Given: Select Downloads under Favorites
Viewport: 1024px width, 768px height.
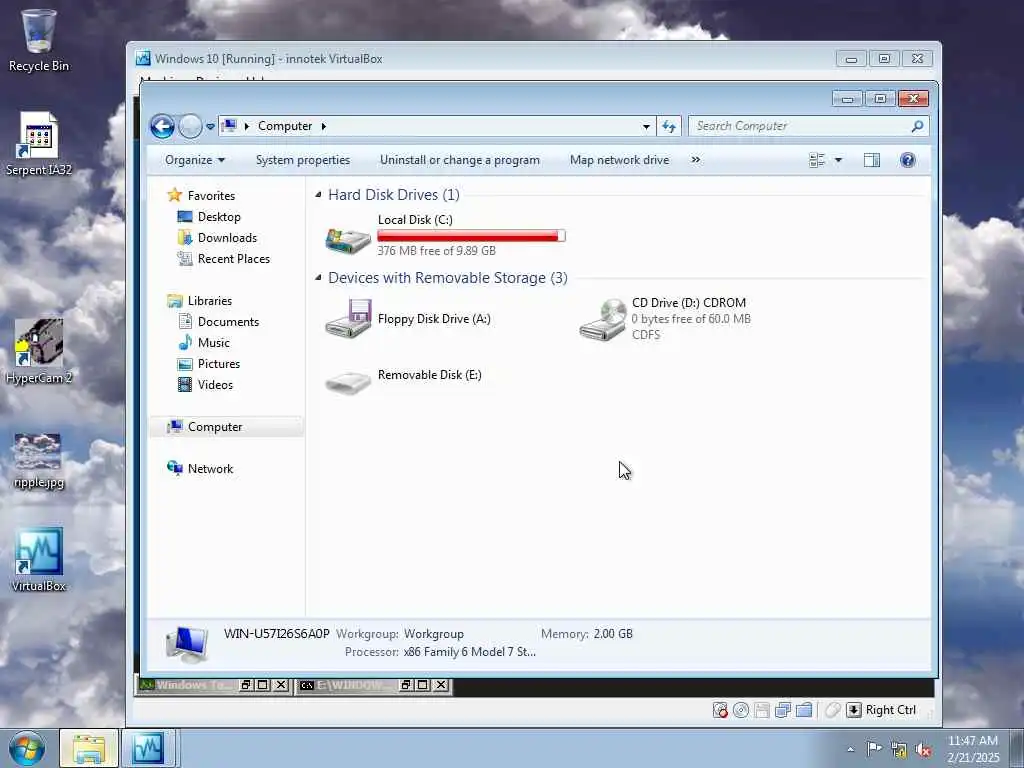Looking at the screenshot, I should click(227, 238).
